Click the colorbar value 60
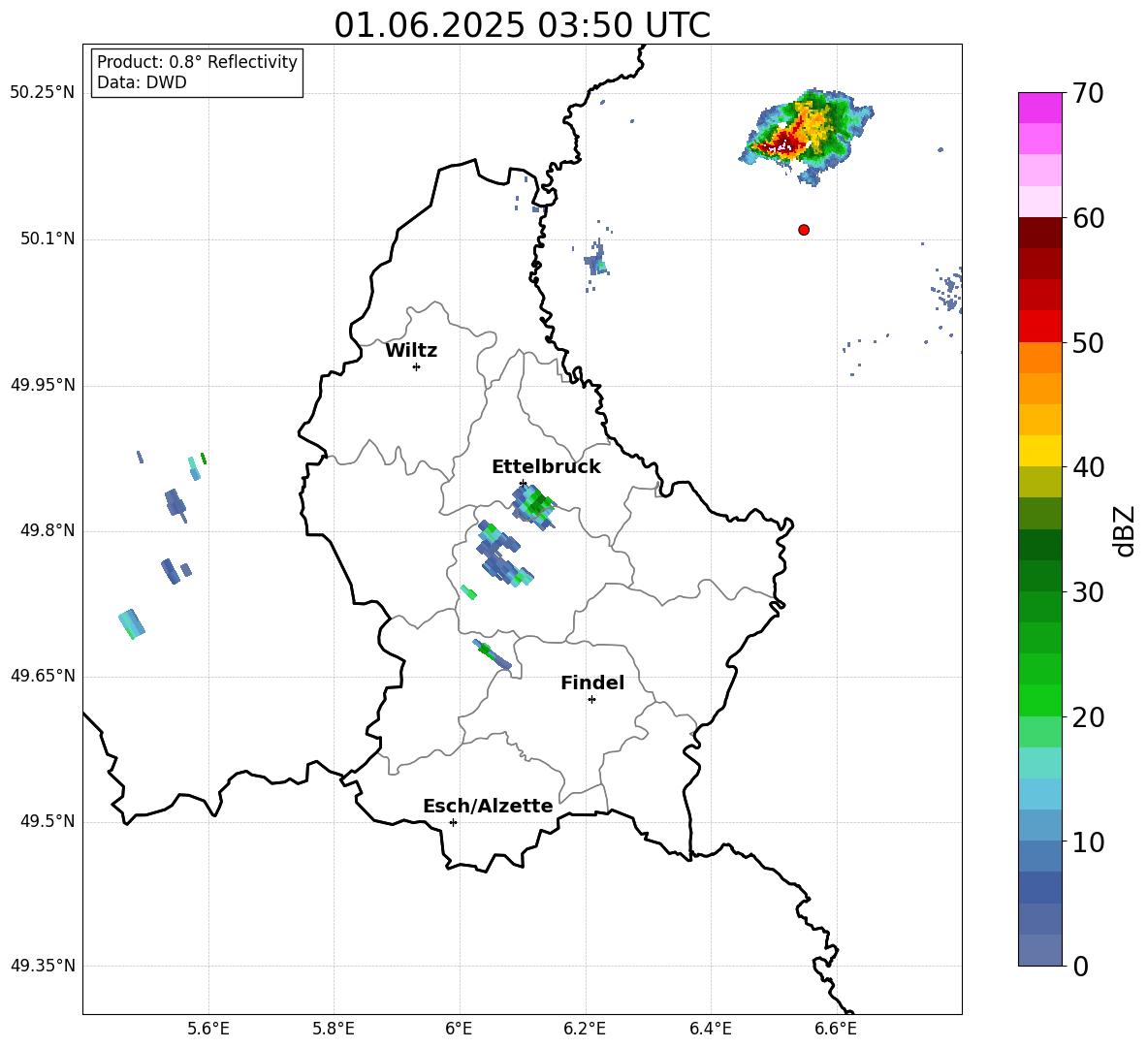The image size is (1148, 1048). [x=1088, y=218]
